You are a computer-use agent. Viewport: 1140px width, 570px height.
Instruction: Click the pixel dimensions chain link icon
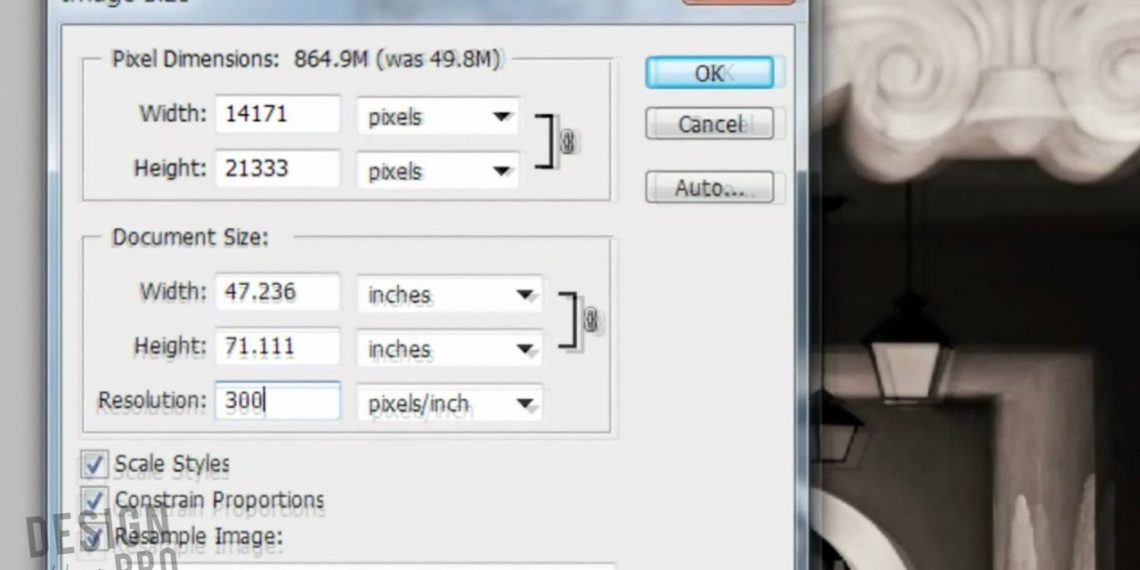[568, 143]
